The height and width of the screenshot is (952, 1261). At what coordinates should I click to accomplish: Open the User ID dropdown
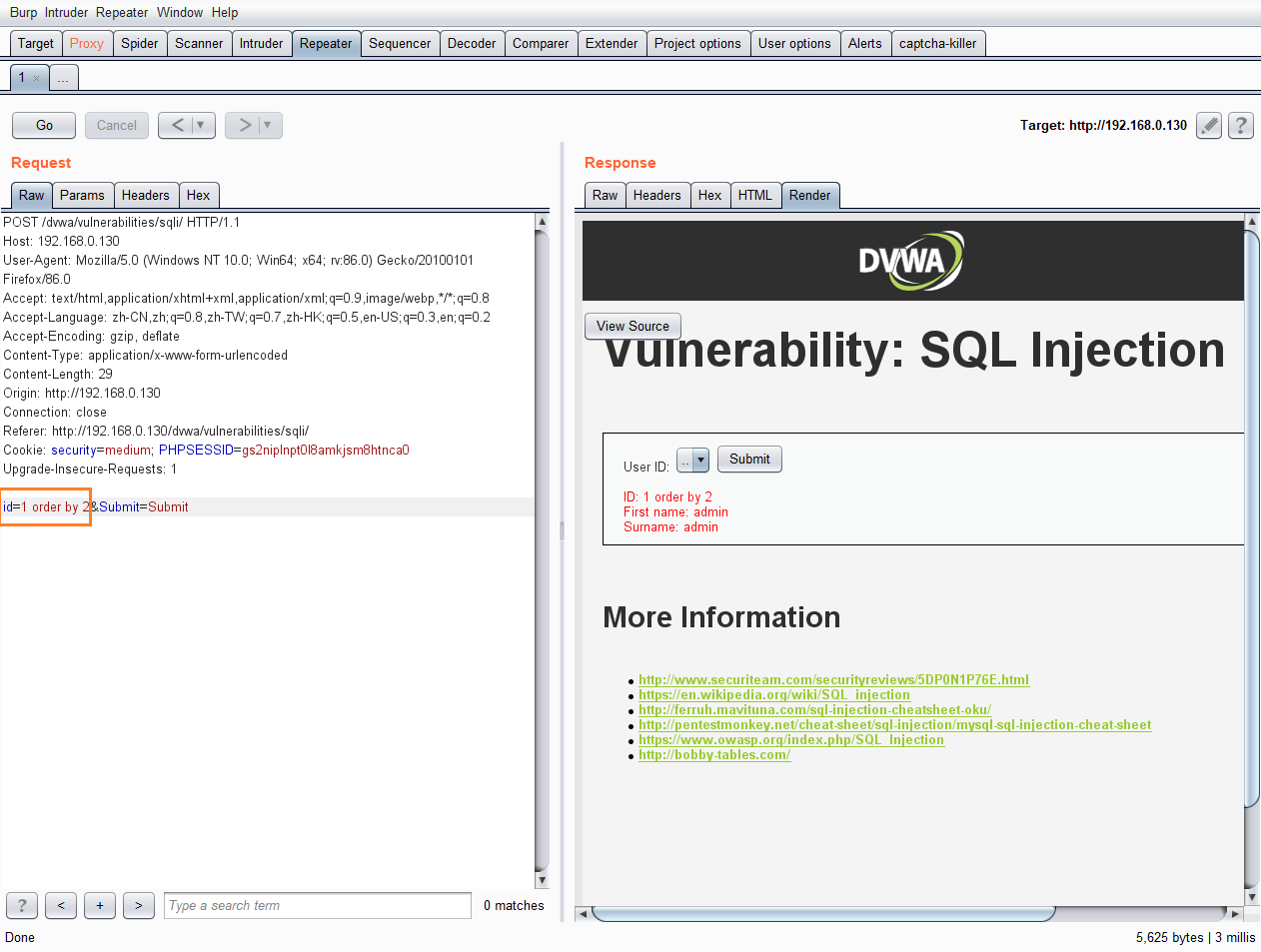692,460
